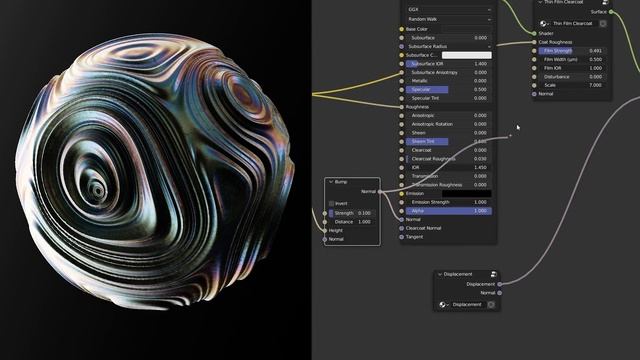The width and height of the screenshot is (640, 360).
Task: Click the Bump node Height input socket
Action: pos(325,231)
